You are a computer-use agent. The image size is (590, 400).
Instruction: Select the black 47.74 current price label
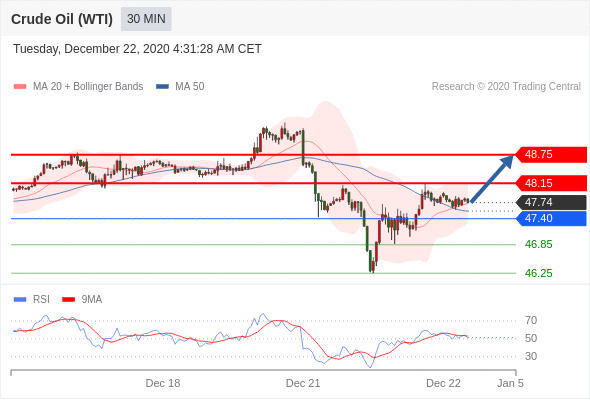click(551, 202)
